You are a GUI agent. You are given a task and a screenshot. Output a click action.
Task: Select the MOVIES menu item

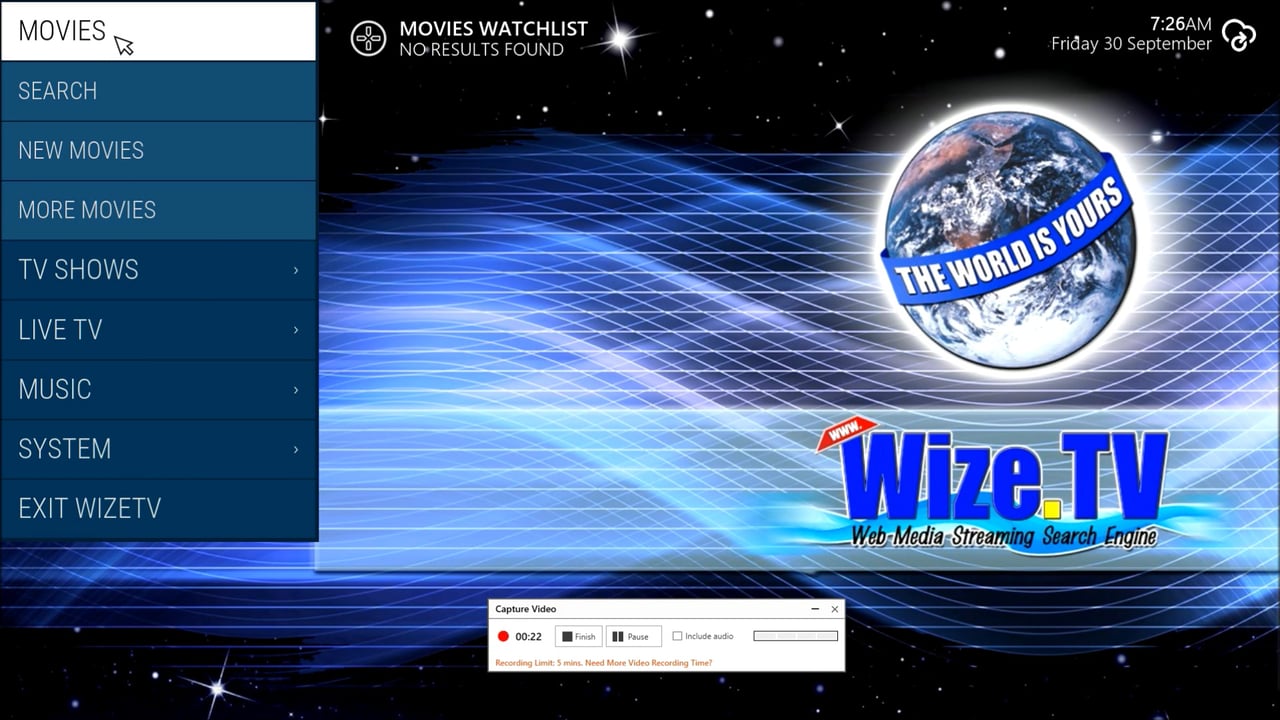(x=158, y=31)
